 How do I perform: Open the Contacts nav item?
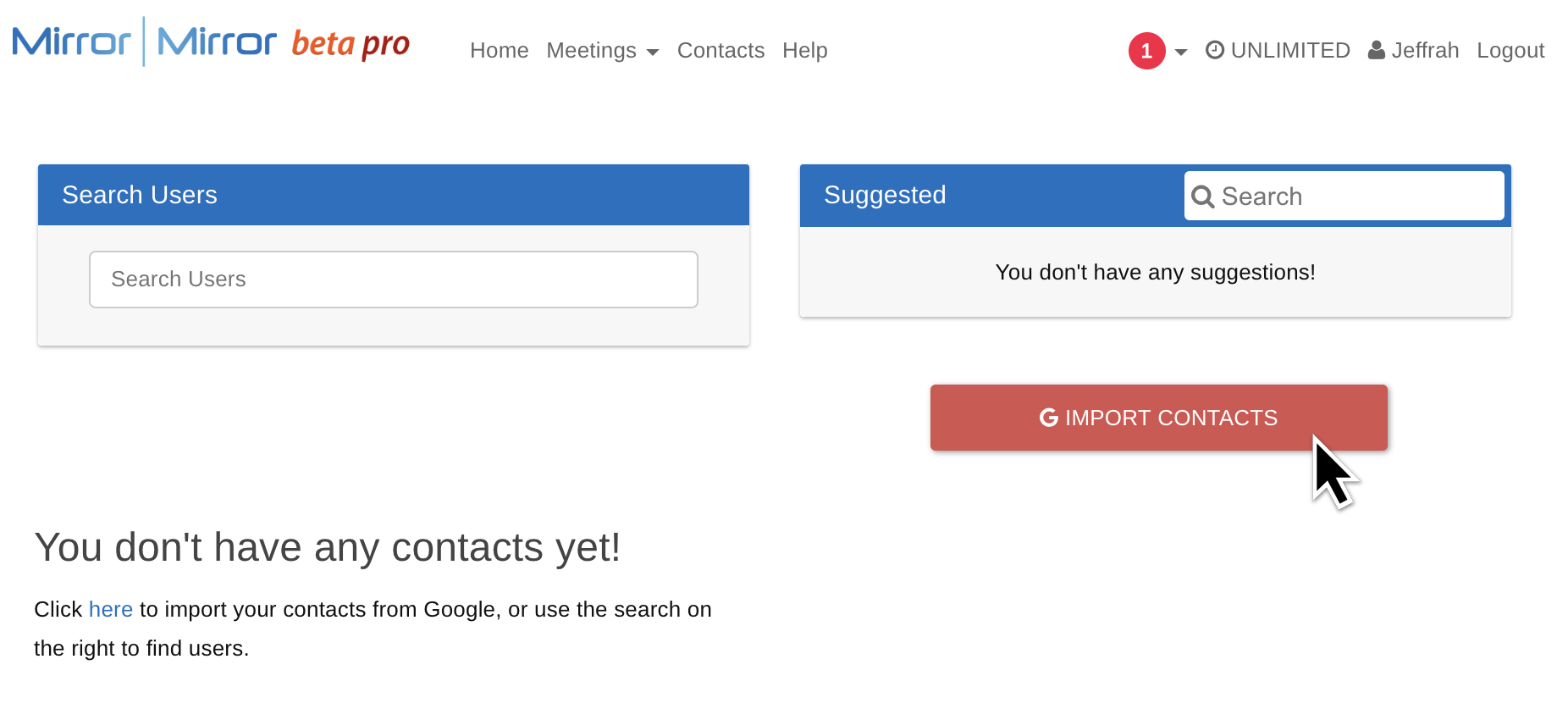coord(721,51)
